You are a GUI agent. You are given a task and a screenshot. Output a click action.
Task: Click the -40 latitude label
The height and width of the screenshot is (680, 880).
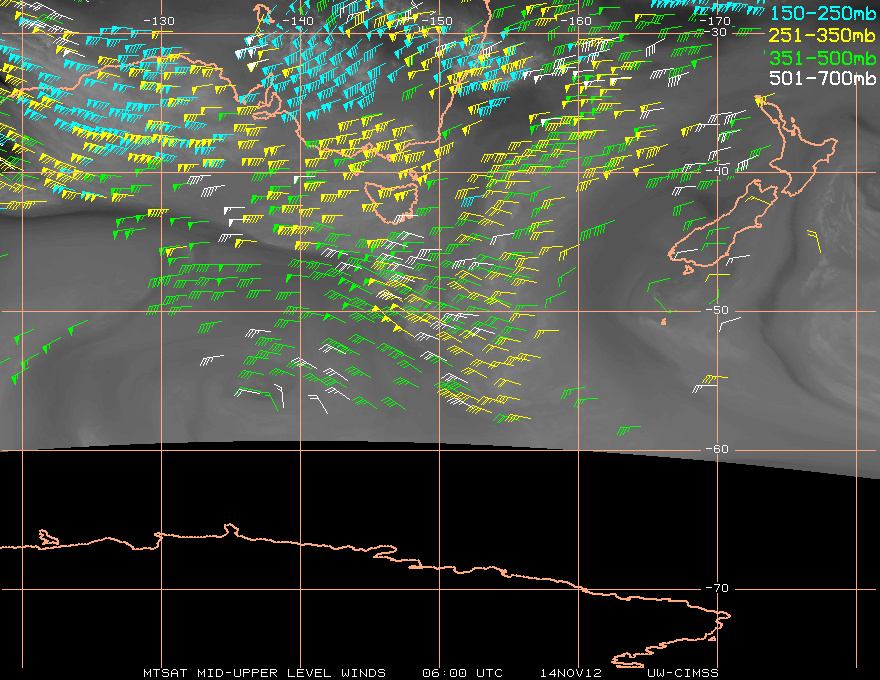click(718, 171)
